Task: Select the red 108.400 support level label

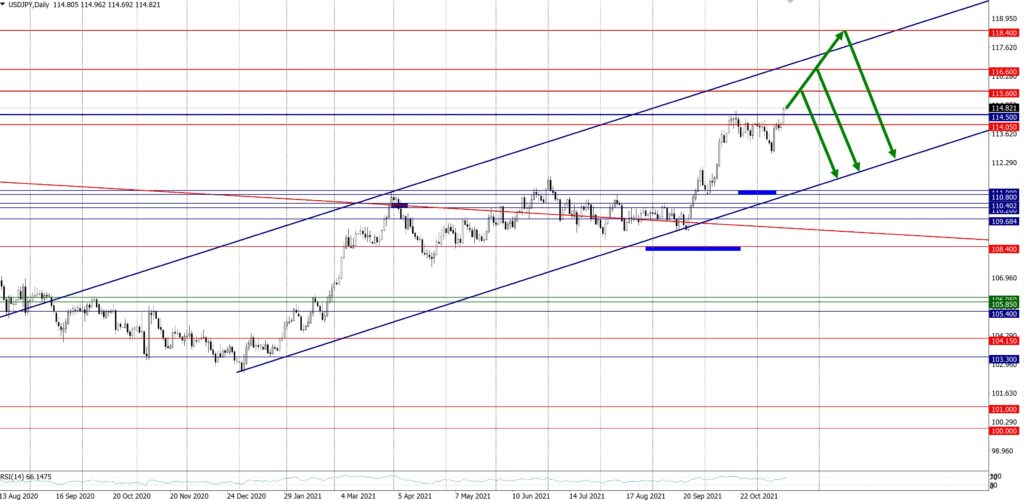Action: (x=1004, y=248)
